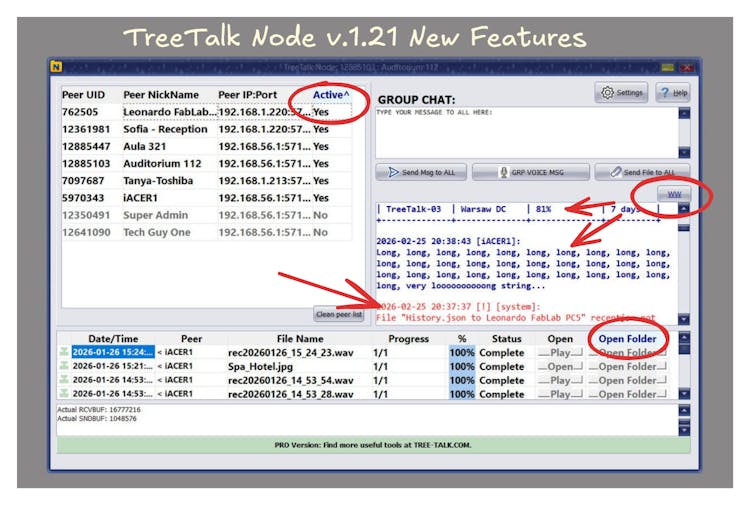750x505 pixels.
Task: Click the Help question mark button
Action: point(672,93)
